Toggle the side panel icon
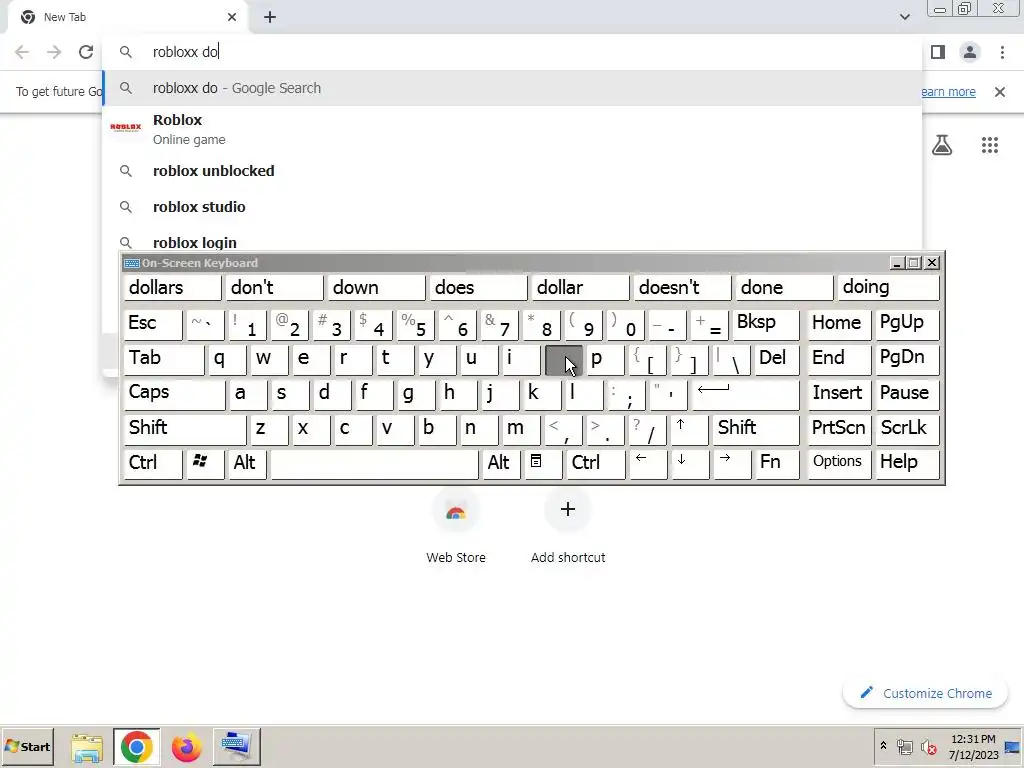Image resolution: width=1024 pixels, height=768 pixels. (x=938, y=52)
